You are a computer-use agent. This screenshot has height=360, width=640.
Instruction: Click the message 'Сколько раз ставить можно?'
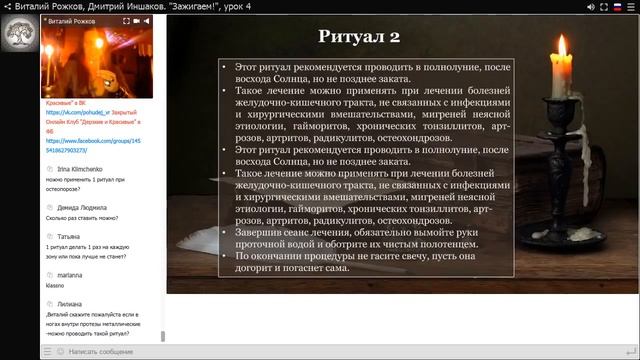[82, 218]
